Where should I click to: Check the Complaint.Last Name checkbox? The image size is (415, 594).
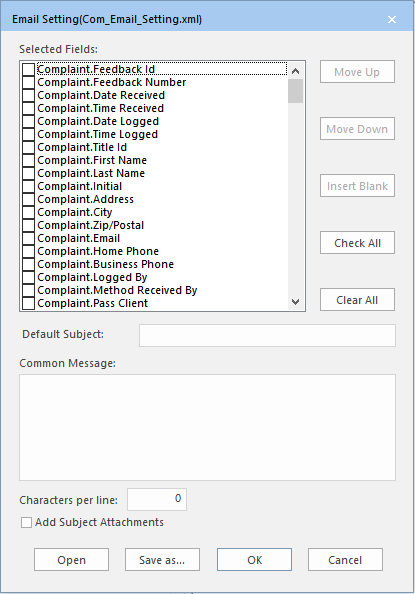coord(28,174)
